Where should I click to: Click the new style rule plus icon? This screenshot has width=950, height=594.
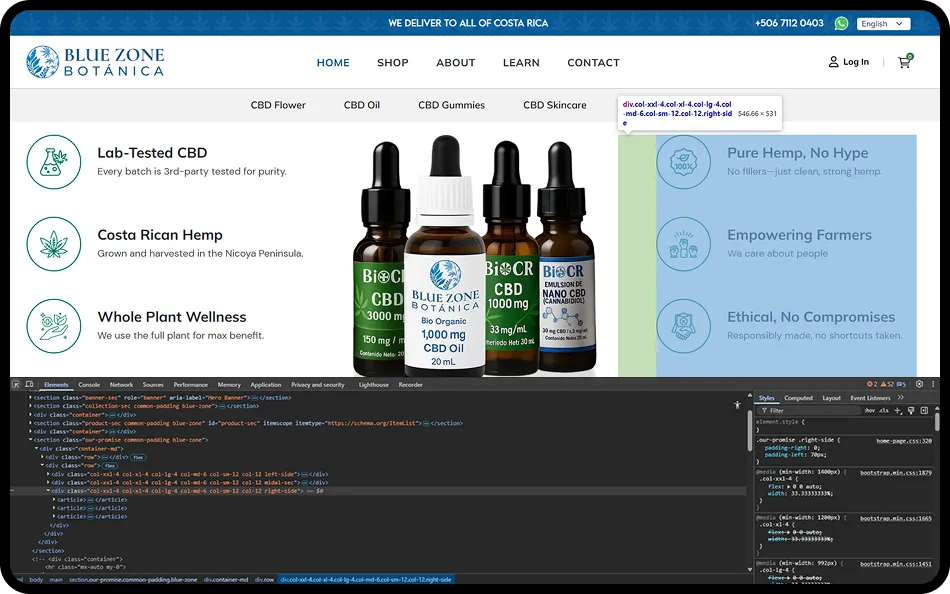pos(899,410)
